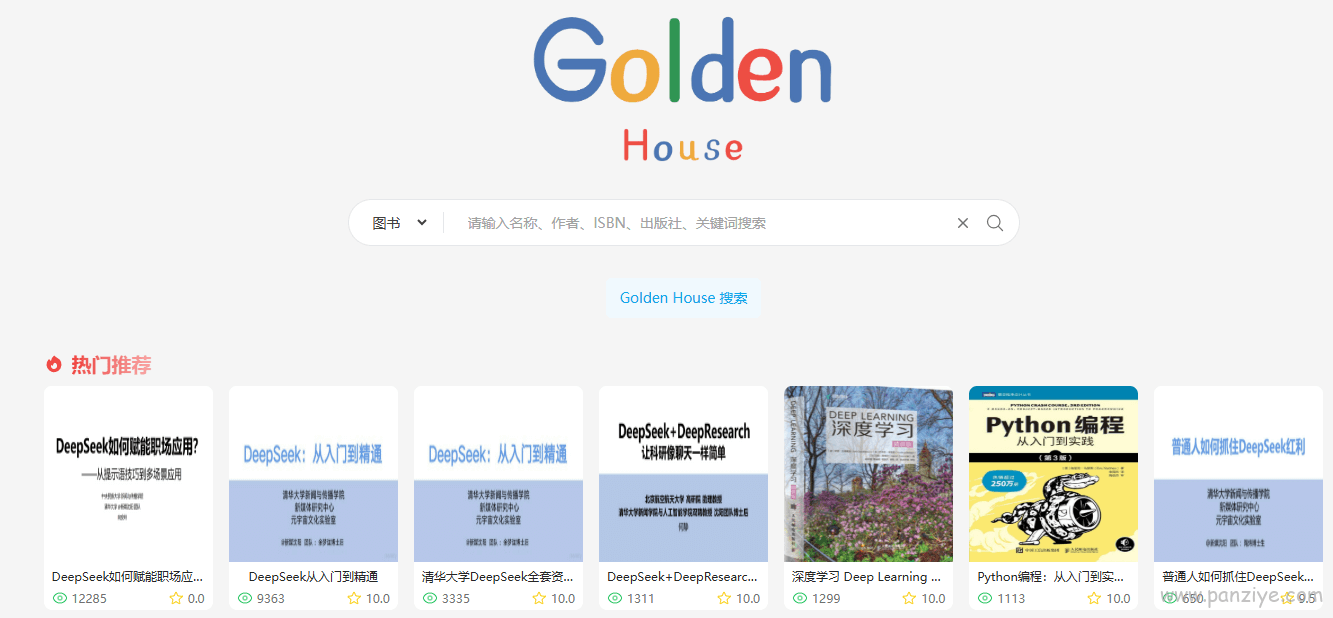
Task: Open the title link DeepSeek从入门到精通
Action: coord(313,577)
